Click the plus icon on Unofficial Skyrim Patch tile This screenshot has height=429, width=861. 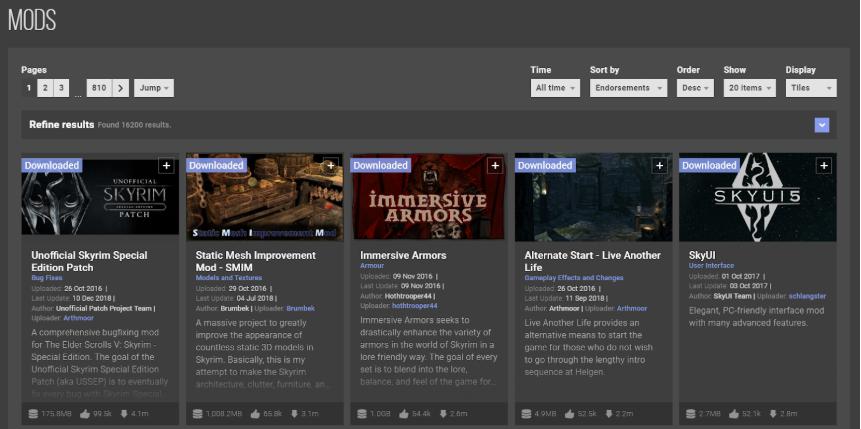tap(166, 166)
